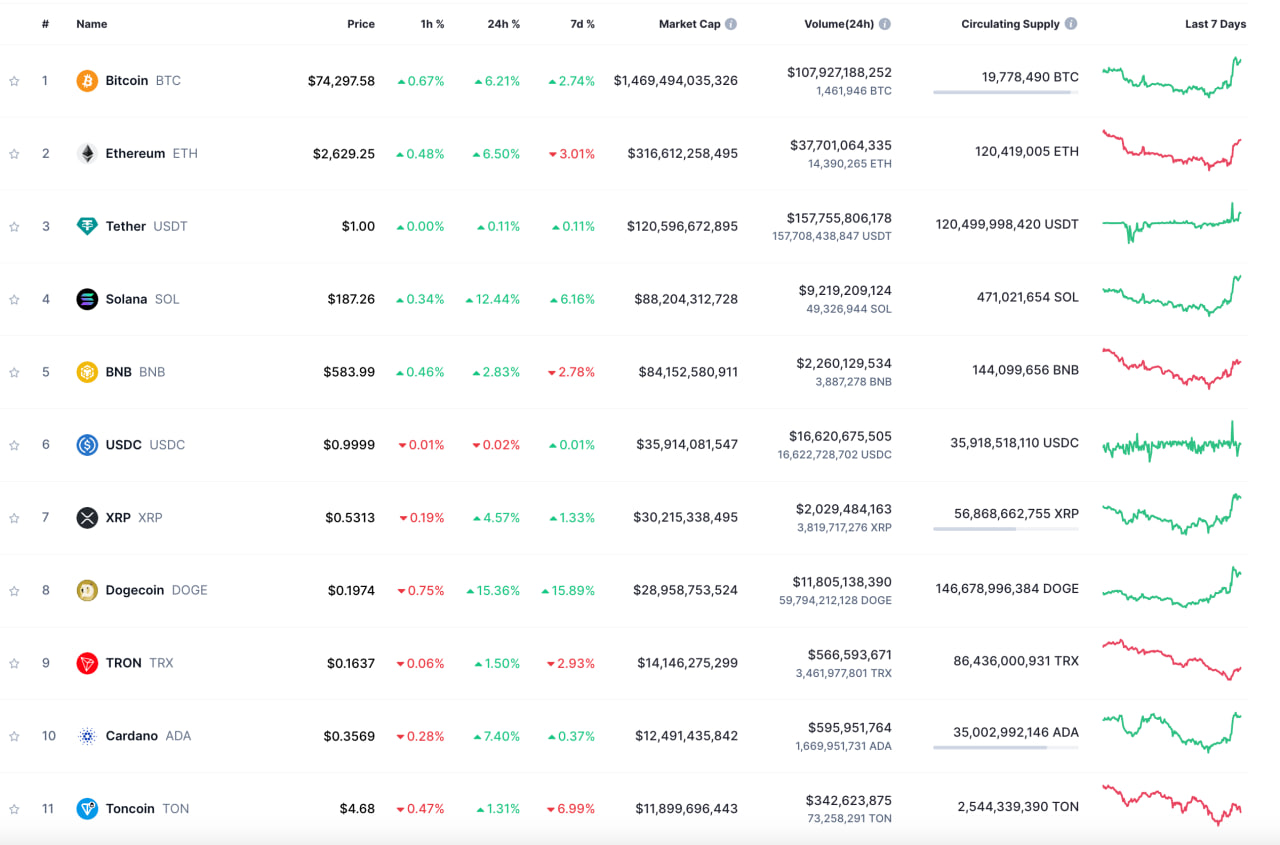Click the USDC coin logo
The image size is (1280, 845).
[87, 445]
